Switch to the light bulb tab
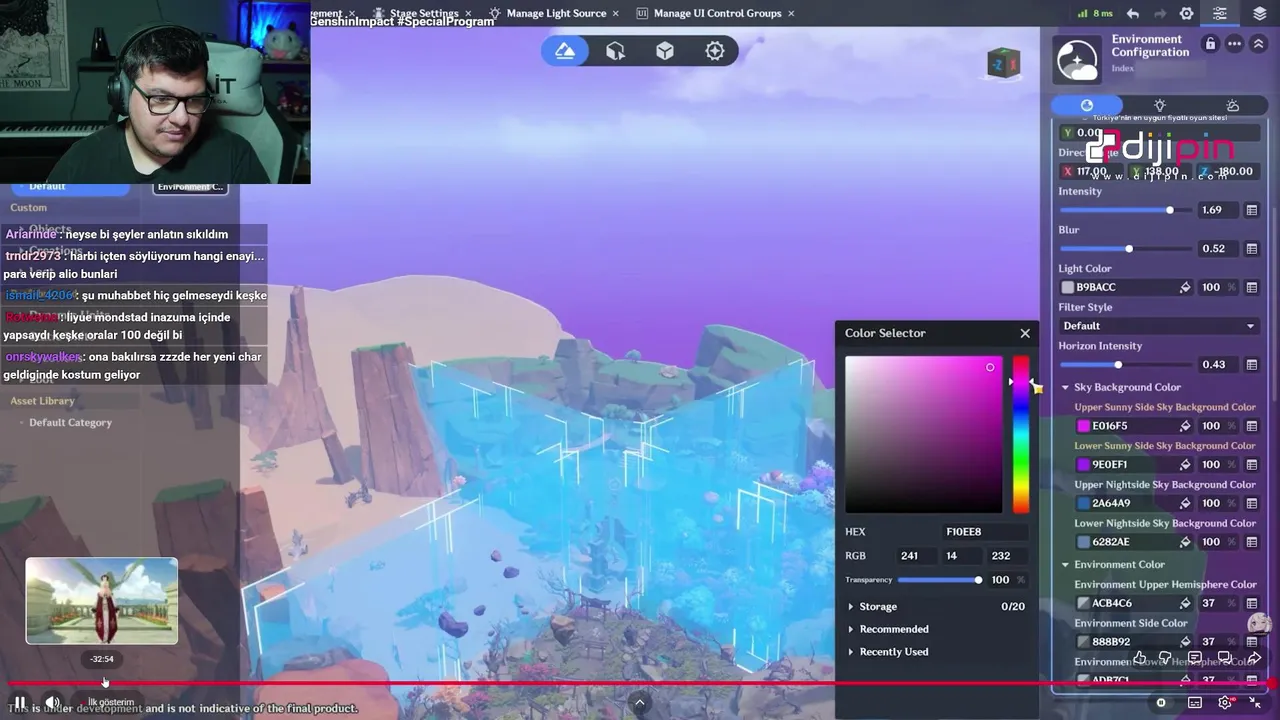The width and height of the screenshot is (1280, 720). pyautogui.click(x=1160, y=105)
